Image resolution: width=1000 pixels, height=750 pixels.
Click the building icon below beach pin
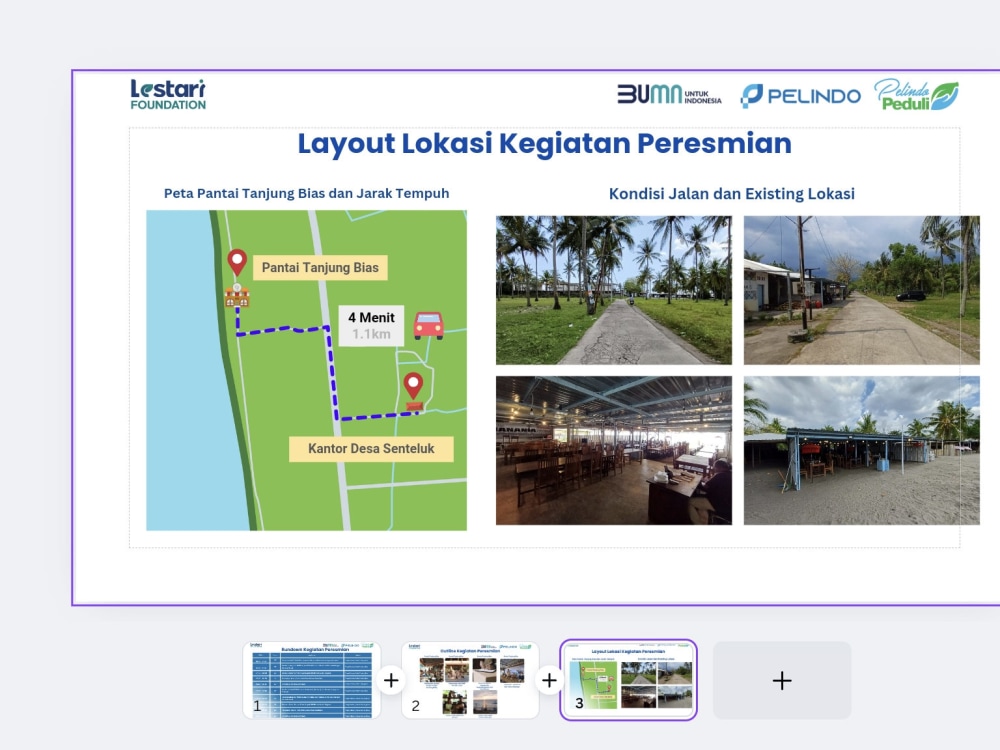pyautogui.click(x=237, y=296)
